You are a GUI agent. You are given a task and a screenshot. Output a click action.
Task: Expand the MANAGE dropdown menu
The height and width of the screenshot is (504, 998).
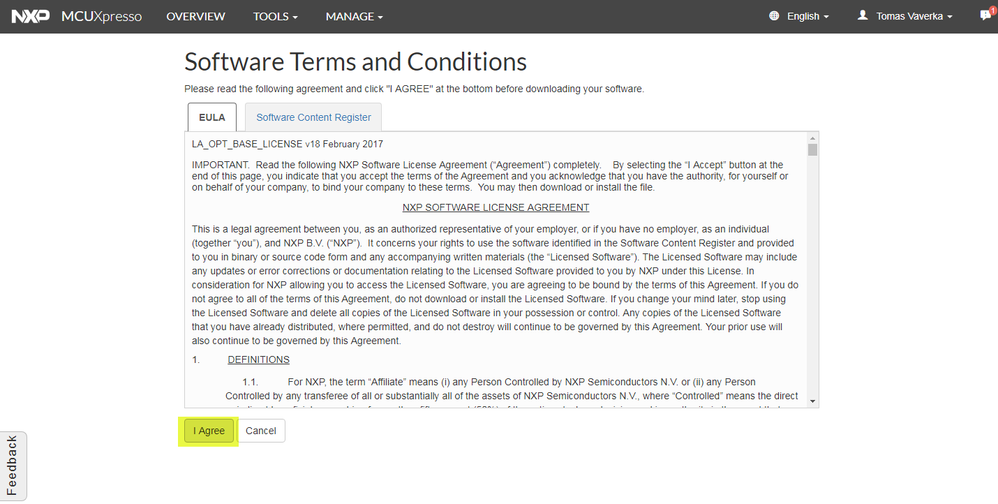pyautogui.click(x=354, y=16)
